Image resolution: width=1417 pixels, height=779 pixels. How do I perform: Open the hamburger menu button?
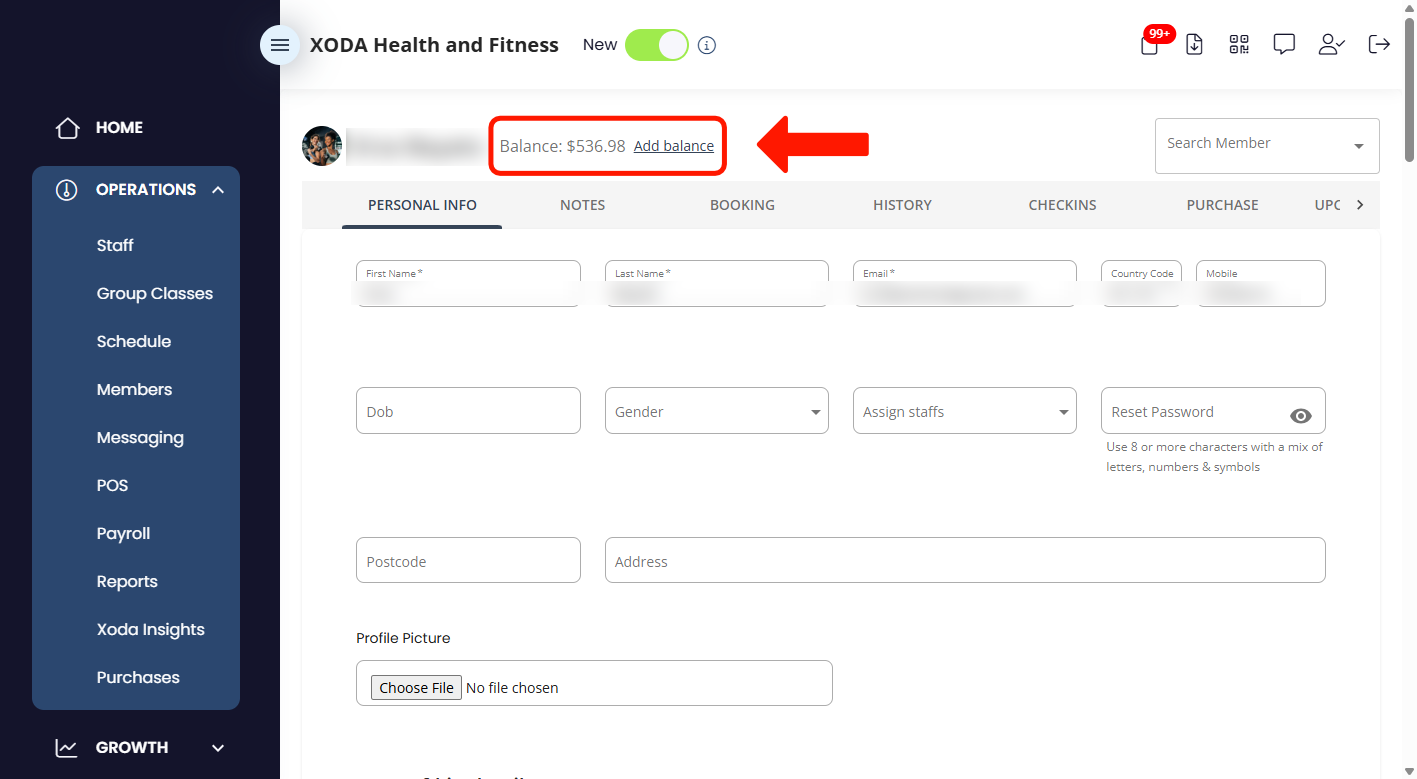coord(280,45)
